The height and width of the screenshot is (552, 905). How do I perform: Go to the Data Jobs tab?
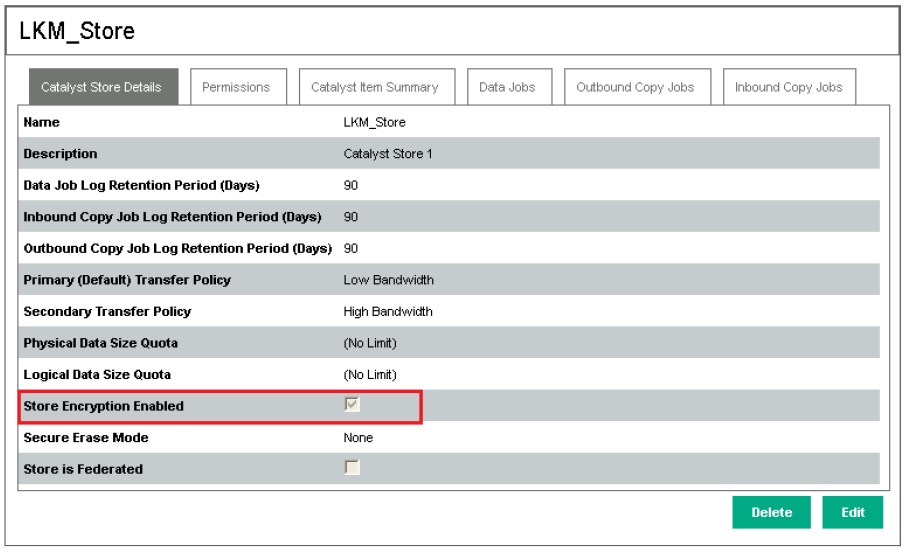[510, 87]
